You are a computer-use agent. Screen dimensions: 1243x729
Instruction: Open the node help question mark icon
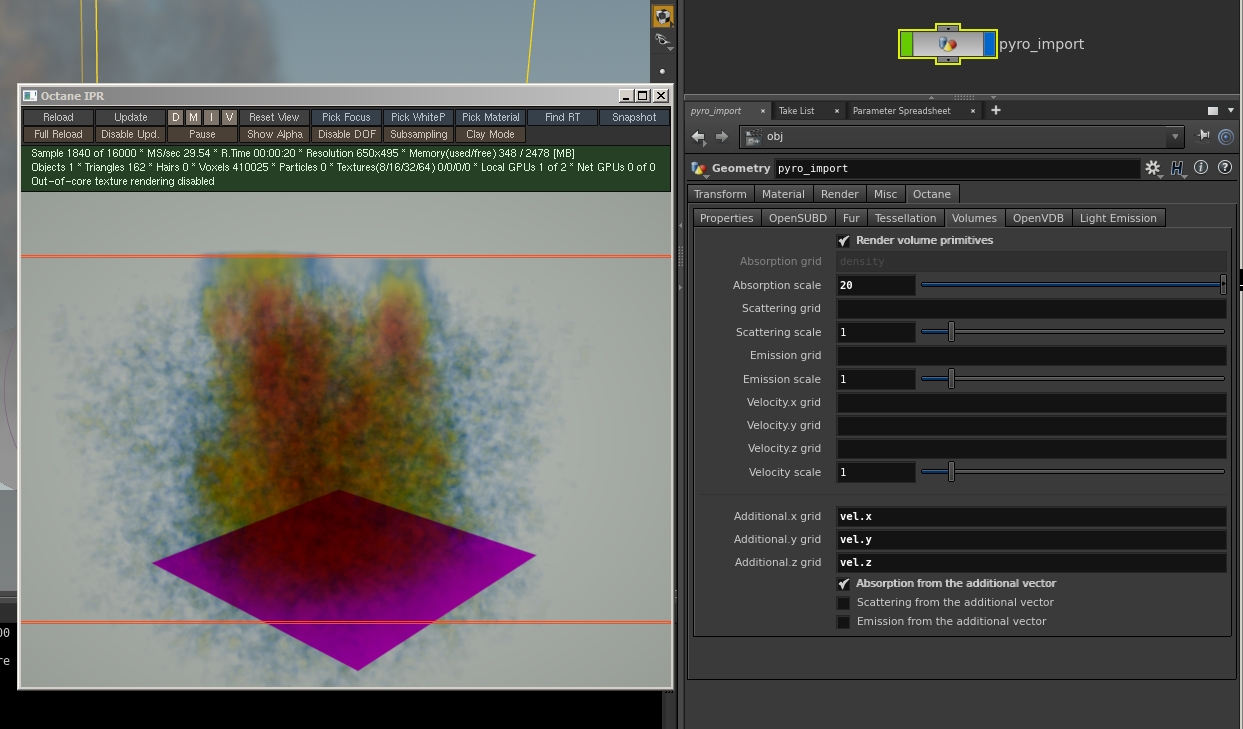pyautogui.click(x=1224, y=168)
